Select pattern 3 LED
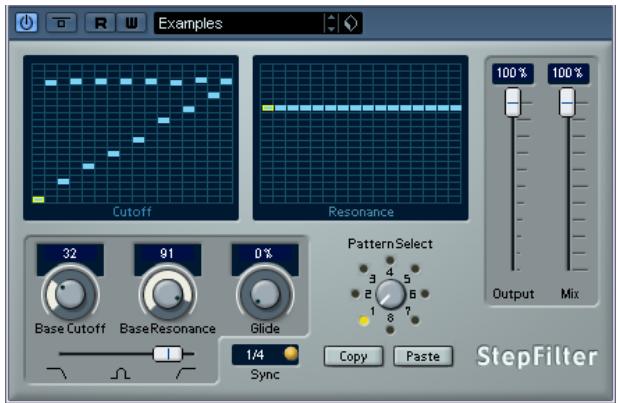This screenshot has width=618, height=403. pyautogui.click(x=363, y=269)
